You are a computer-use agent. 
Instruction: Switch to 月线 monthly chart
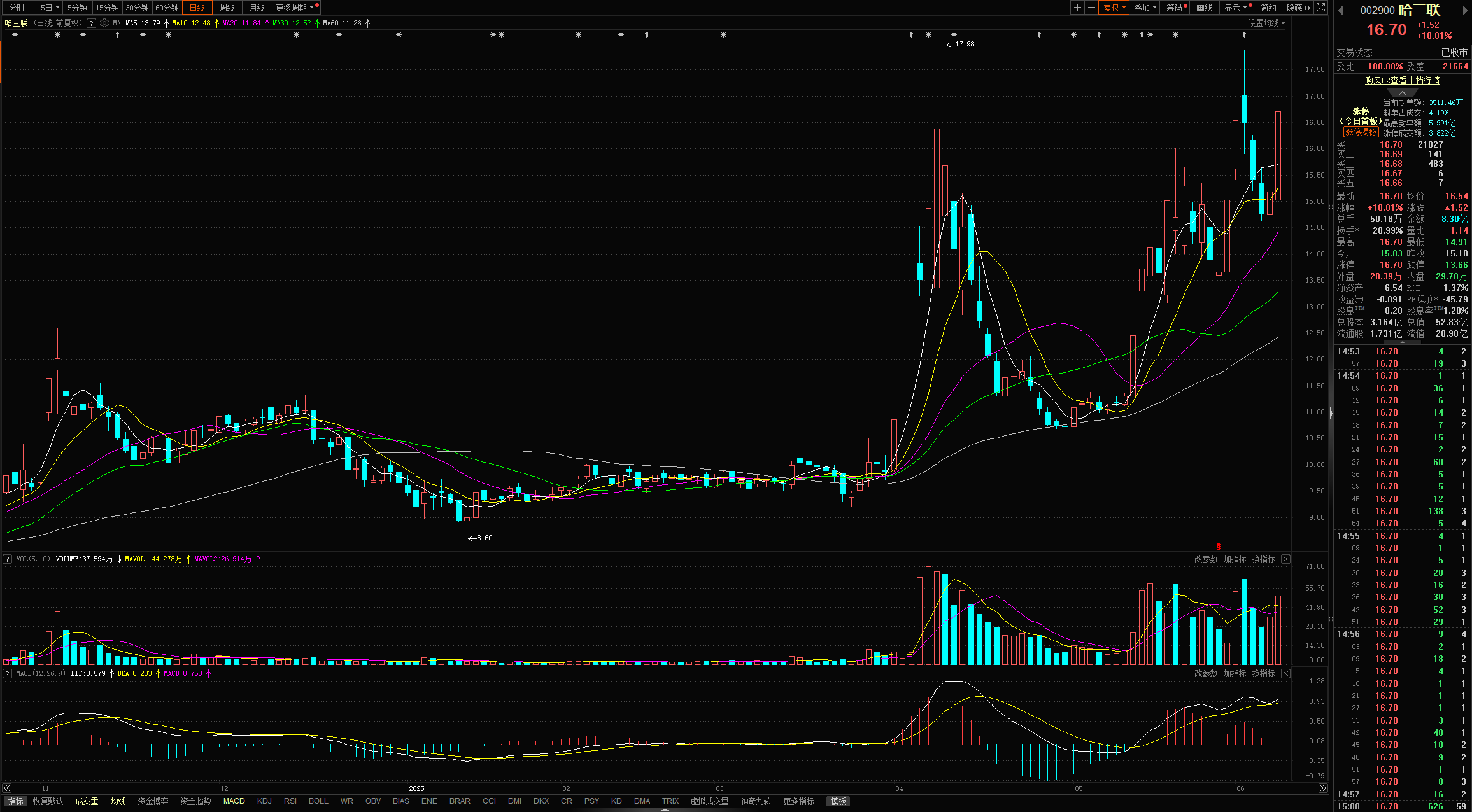[x=257, y=8]
